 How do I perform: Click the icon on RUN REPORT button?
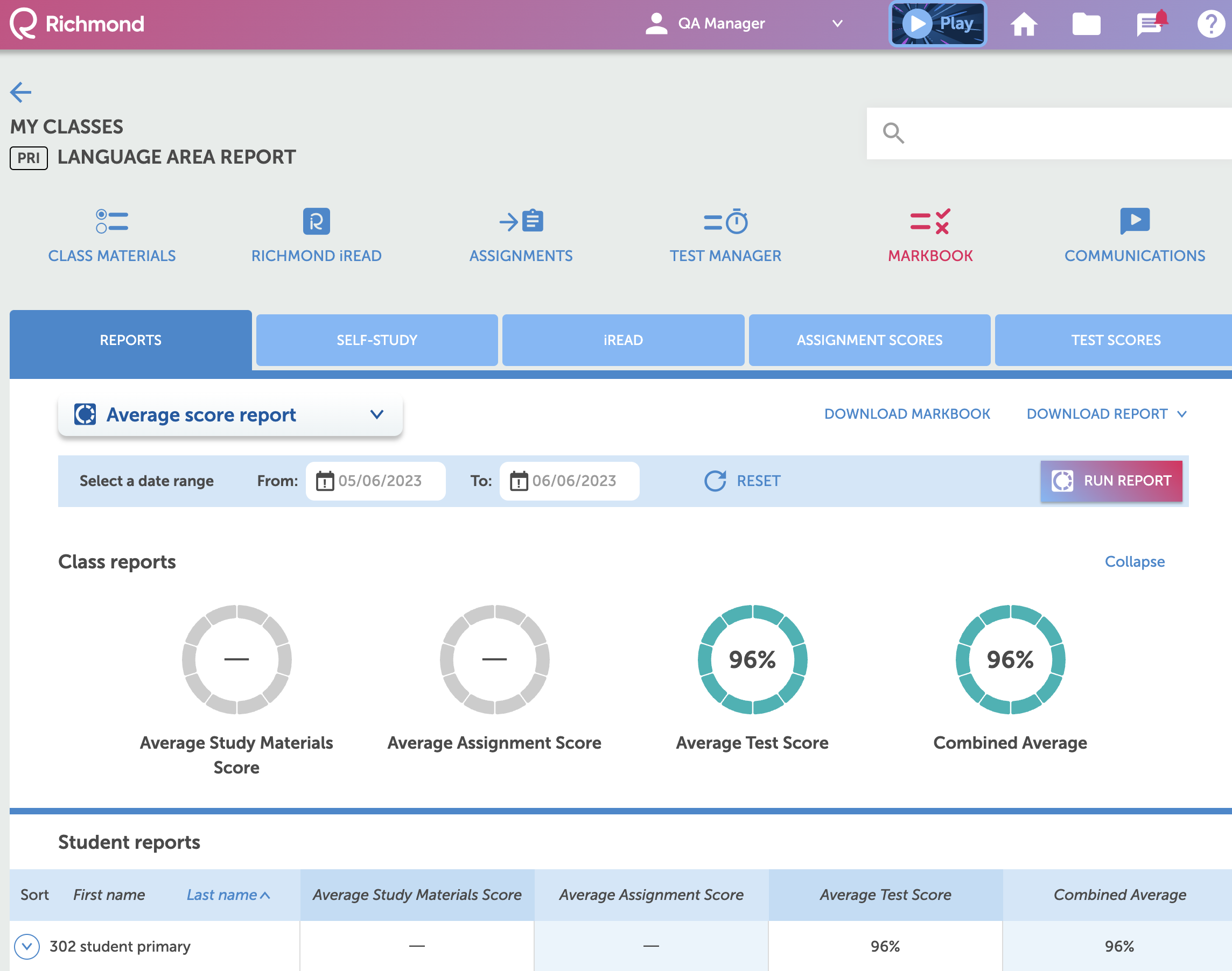[1062, 481]
